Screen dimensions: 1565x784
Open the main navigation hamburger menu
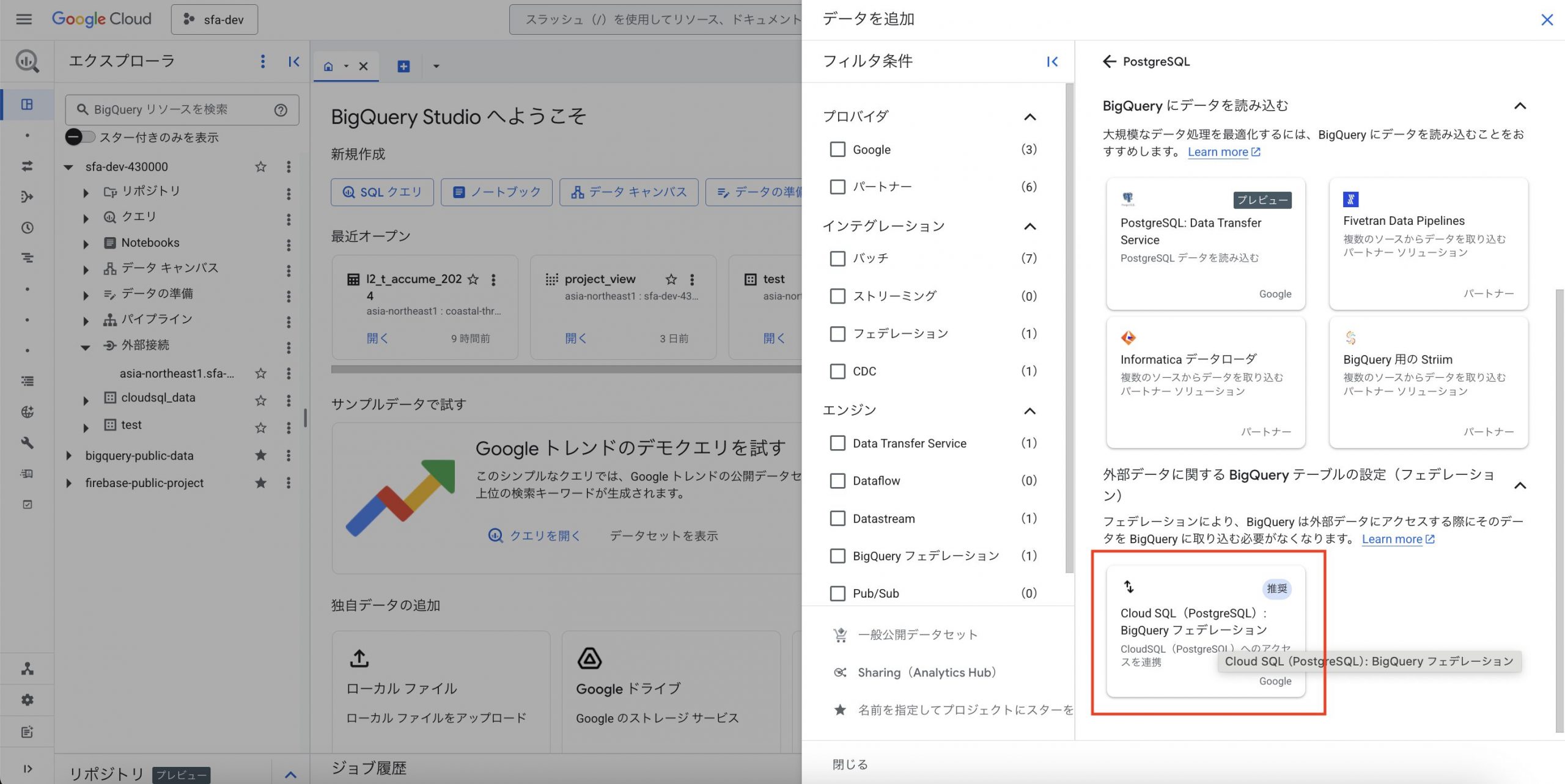[24, 19]
